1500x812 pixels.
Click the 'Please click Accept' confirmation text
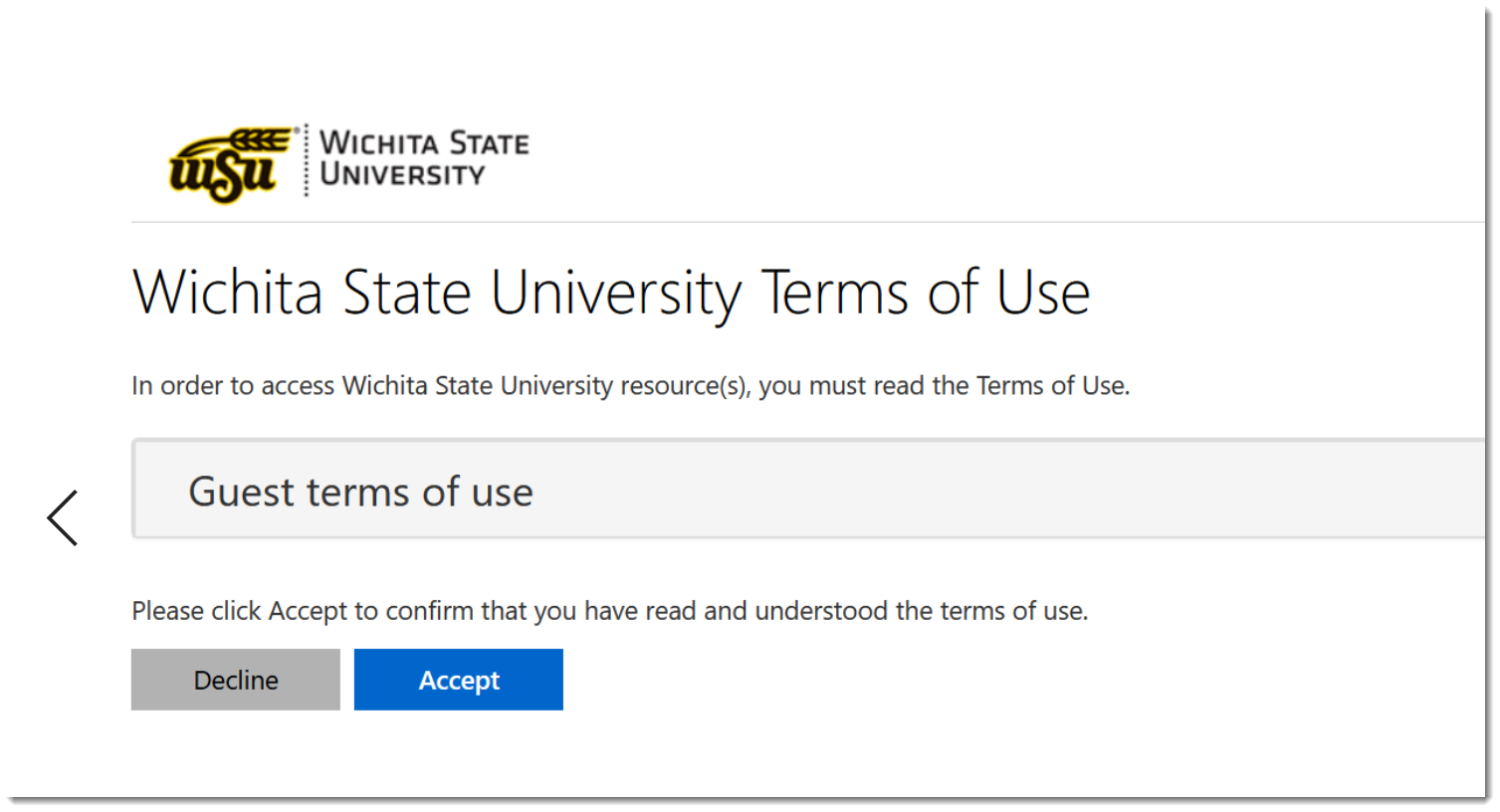(x=610, y=611)
